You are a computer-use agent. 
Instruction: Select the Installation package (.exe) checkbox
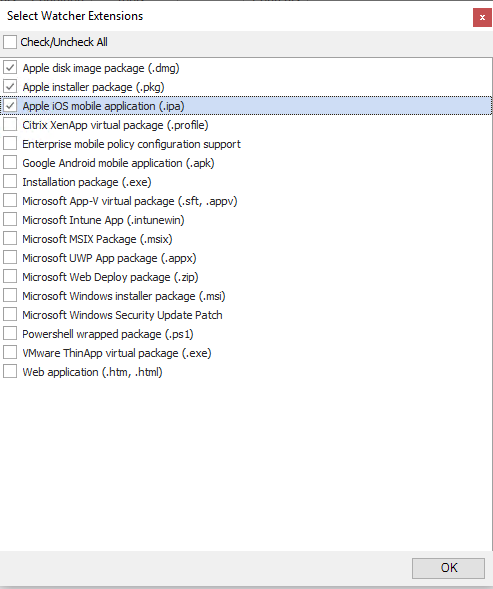click(x=10, y=182)
